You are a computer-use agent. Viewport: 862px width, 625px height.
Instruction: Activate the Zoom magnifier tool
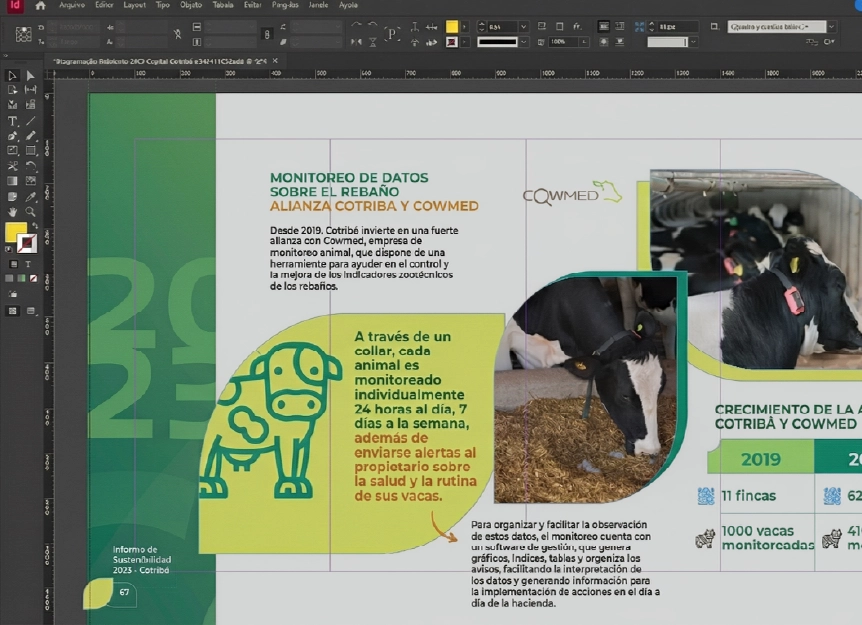point(30,212)
